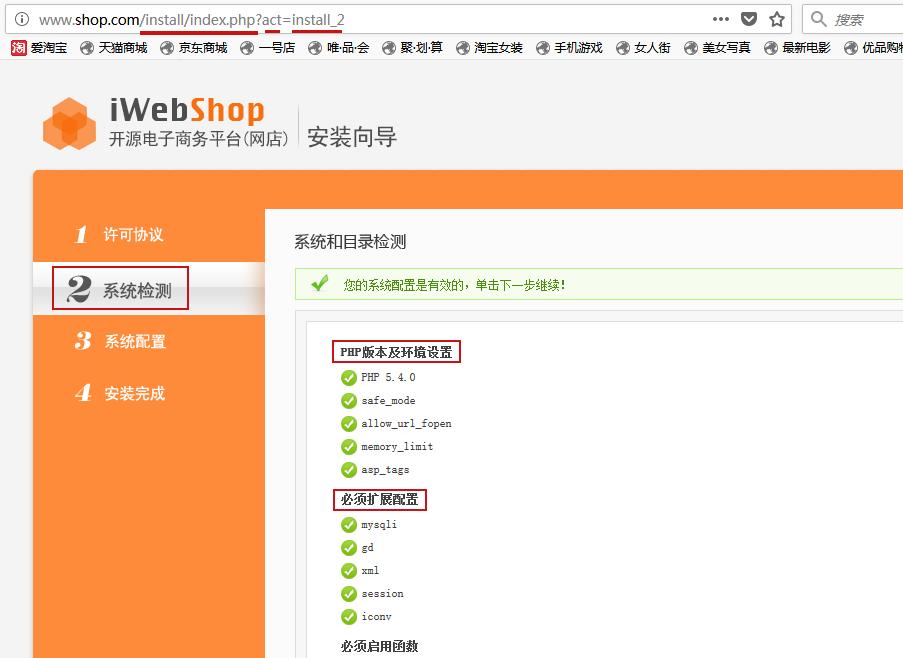Click the PHP版本及环境设置 section title
903x658 pixels.
coord(396,352)
